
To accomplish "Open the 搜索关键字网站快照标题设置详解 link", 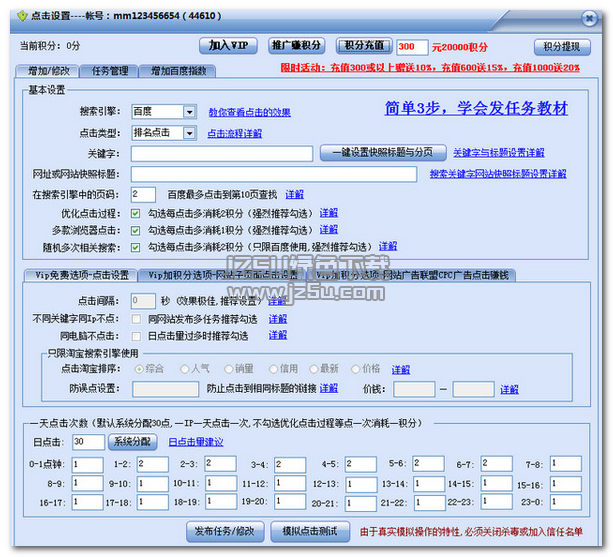I will [498, 174].
